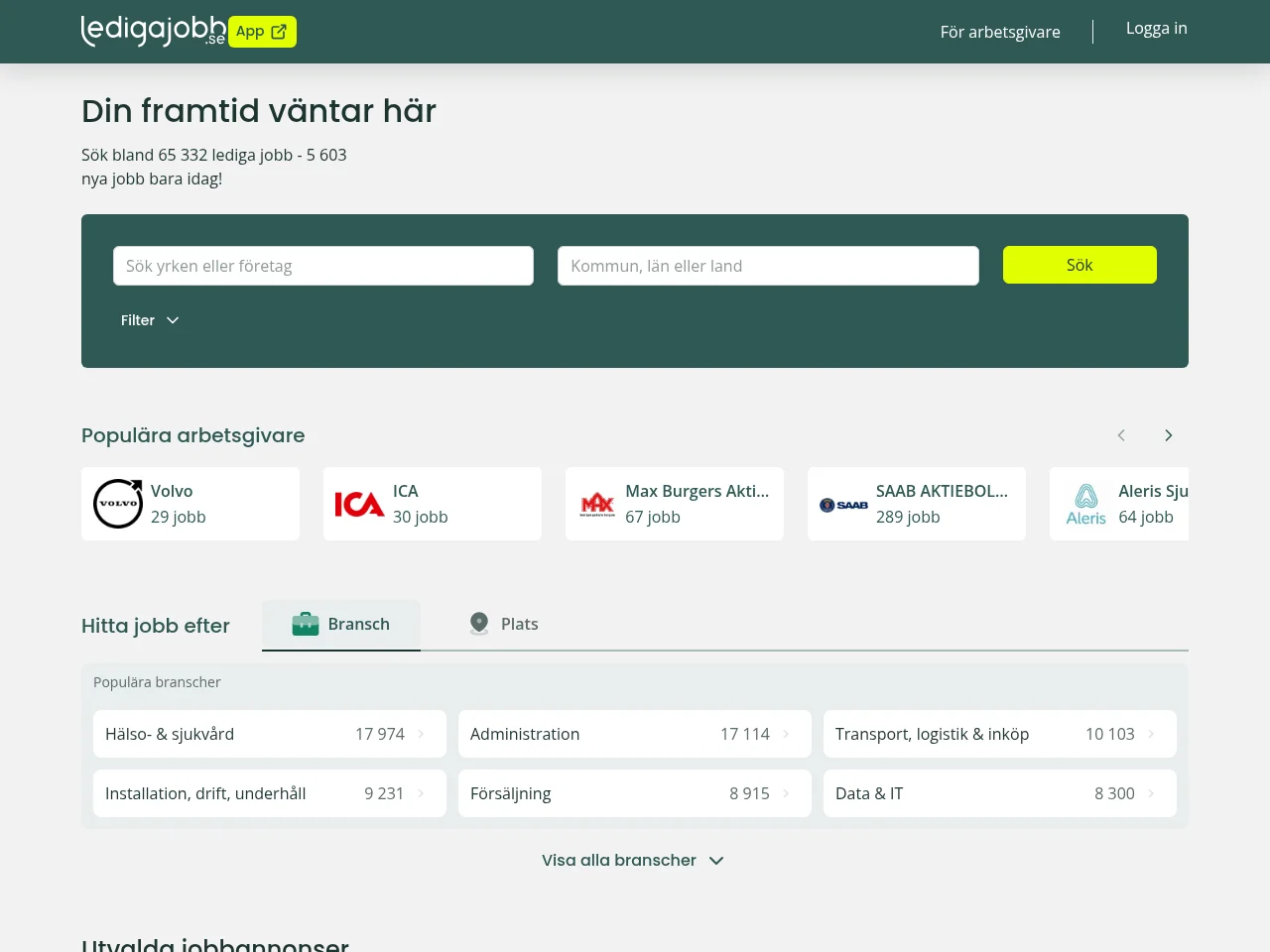Click the Max Burgers logo
The height and width of the screenshot is (952, 1270).
[597, 505]
